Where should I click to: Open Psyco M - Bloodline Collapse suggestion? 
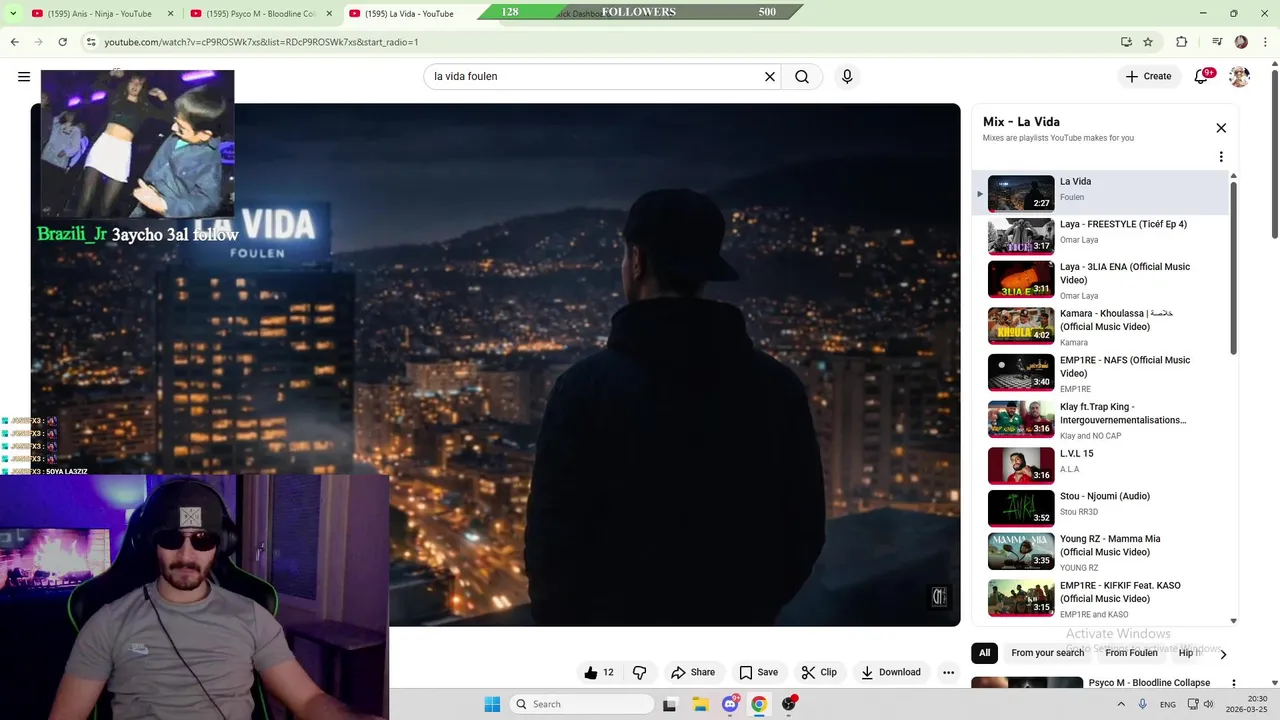(1149, 683)
